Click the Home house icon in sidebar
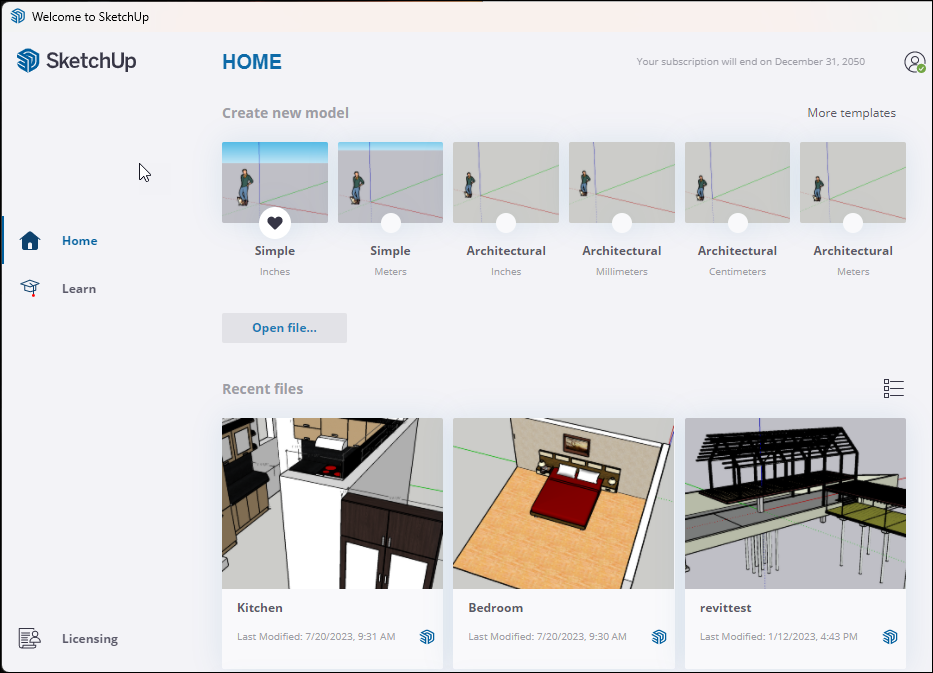The height and width of the screenshot is (673, 933). coord(30,240)
